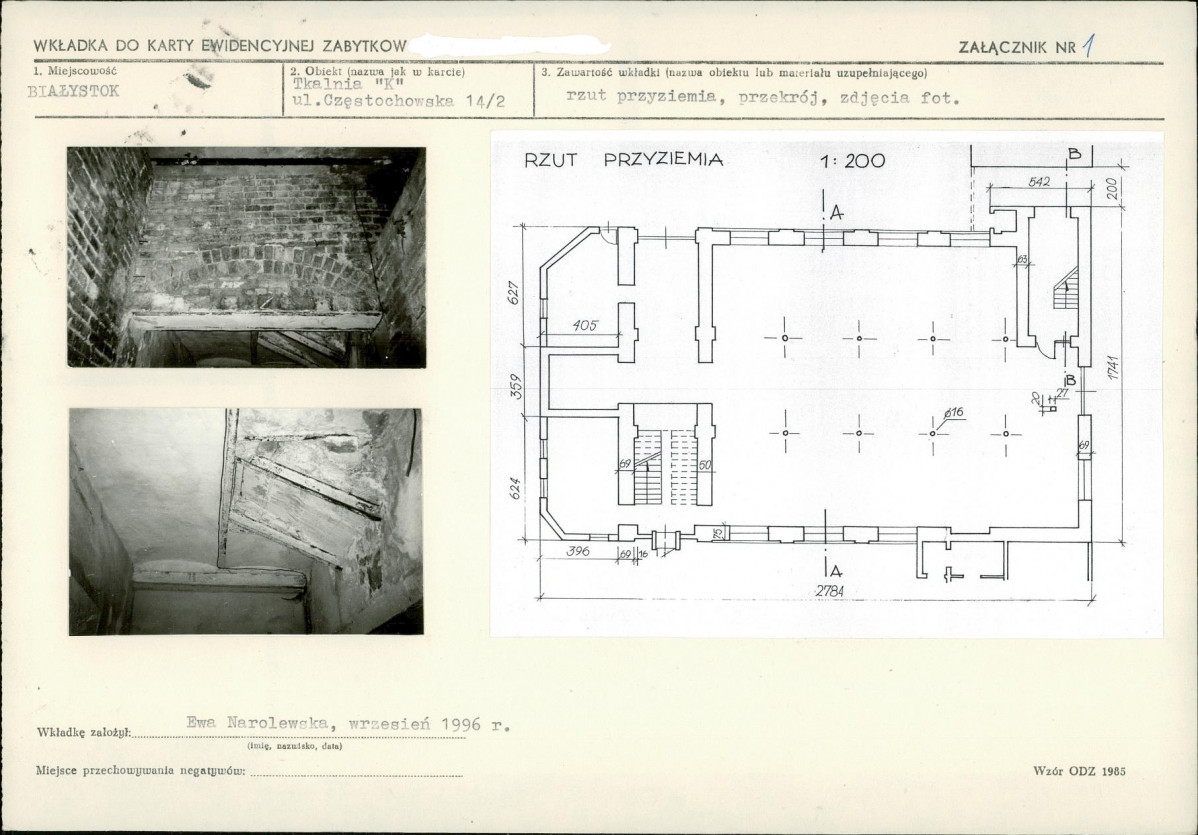This screenshot has width=1198, height=835.
Task: Click the BIAŁYSTOK locality entry
Action: pyautogui.click(x=74, y=89)
